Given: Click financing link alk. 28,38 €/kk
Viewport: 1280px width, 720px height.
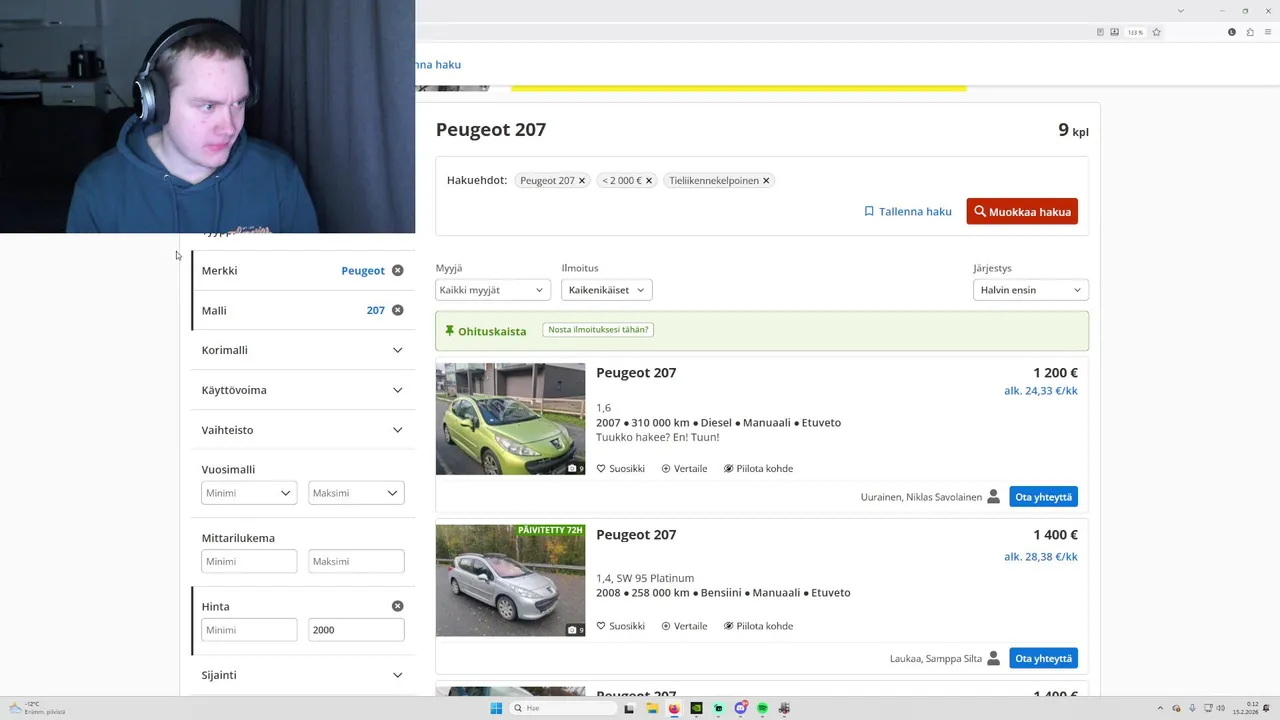Looking at the screenshot, I should click(1040, 557).
